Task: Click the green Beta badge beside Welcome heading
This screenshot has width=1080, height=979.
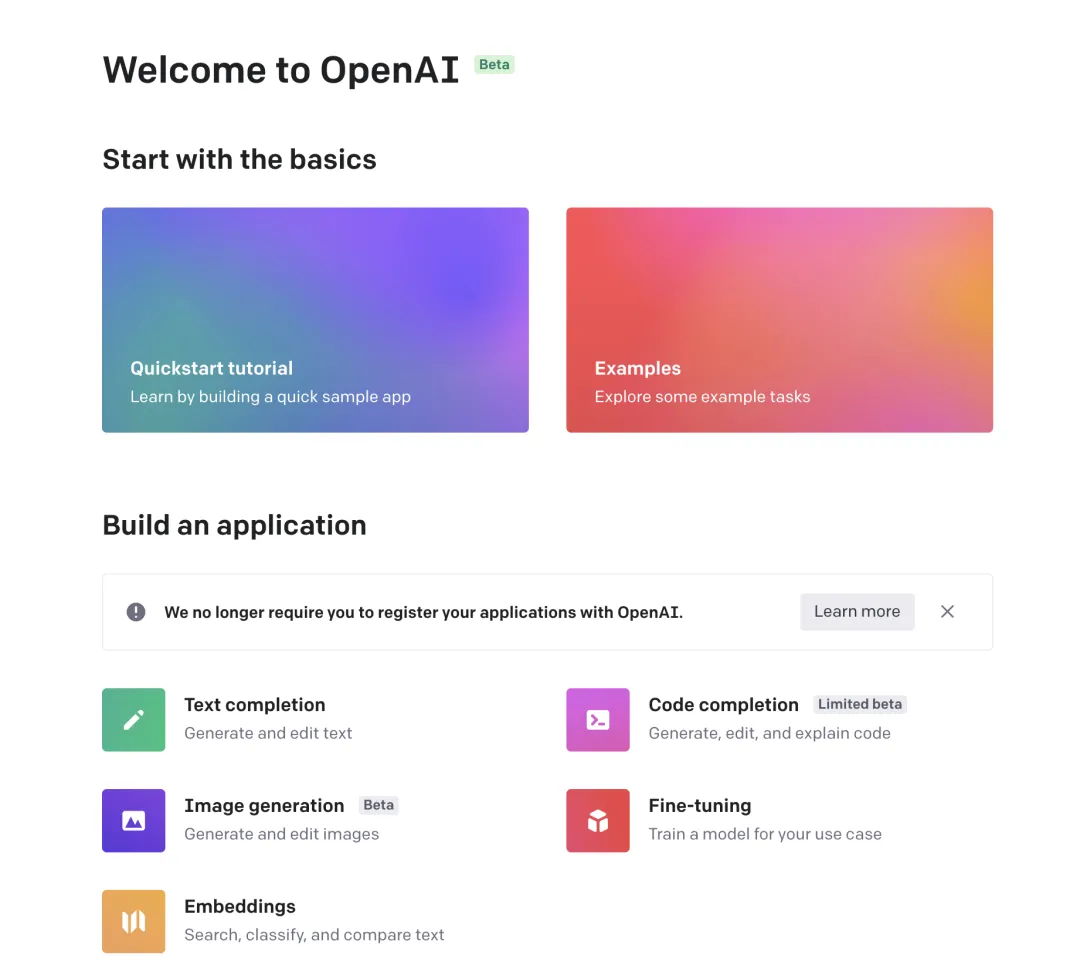Action: [x=495, y=64]
